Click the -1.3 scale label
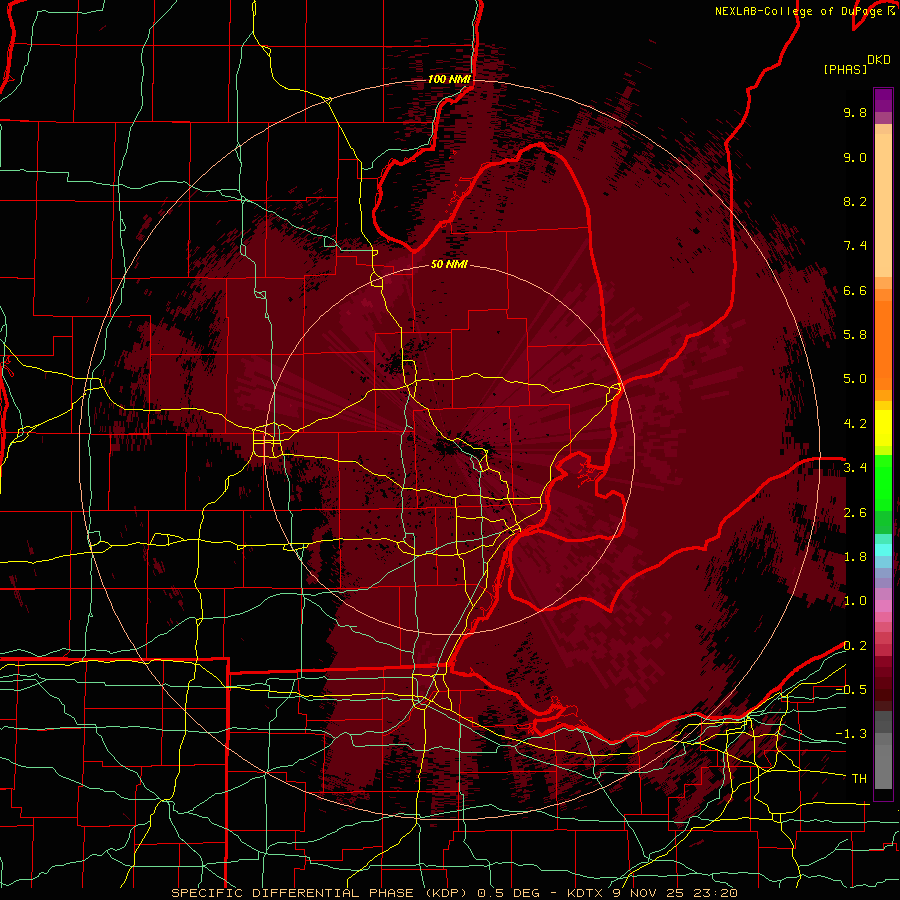Screen dimensions: 900x900 click(851, 734)
